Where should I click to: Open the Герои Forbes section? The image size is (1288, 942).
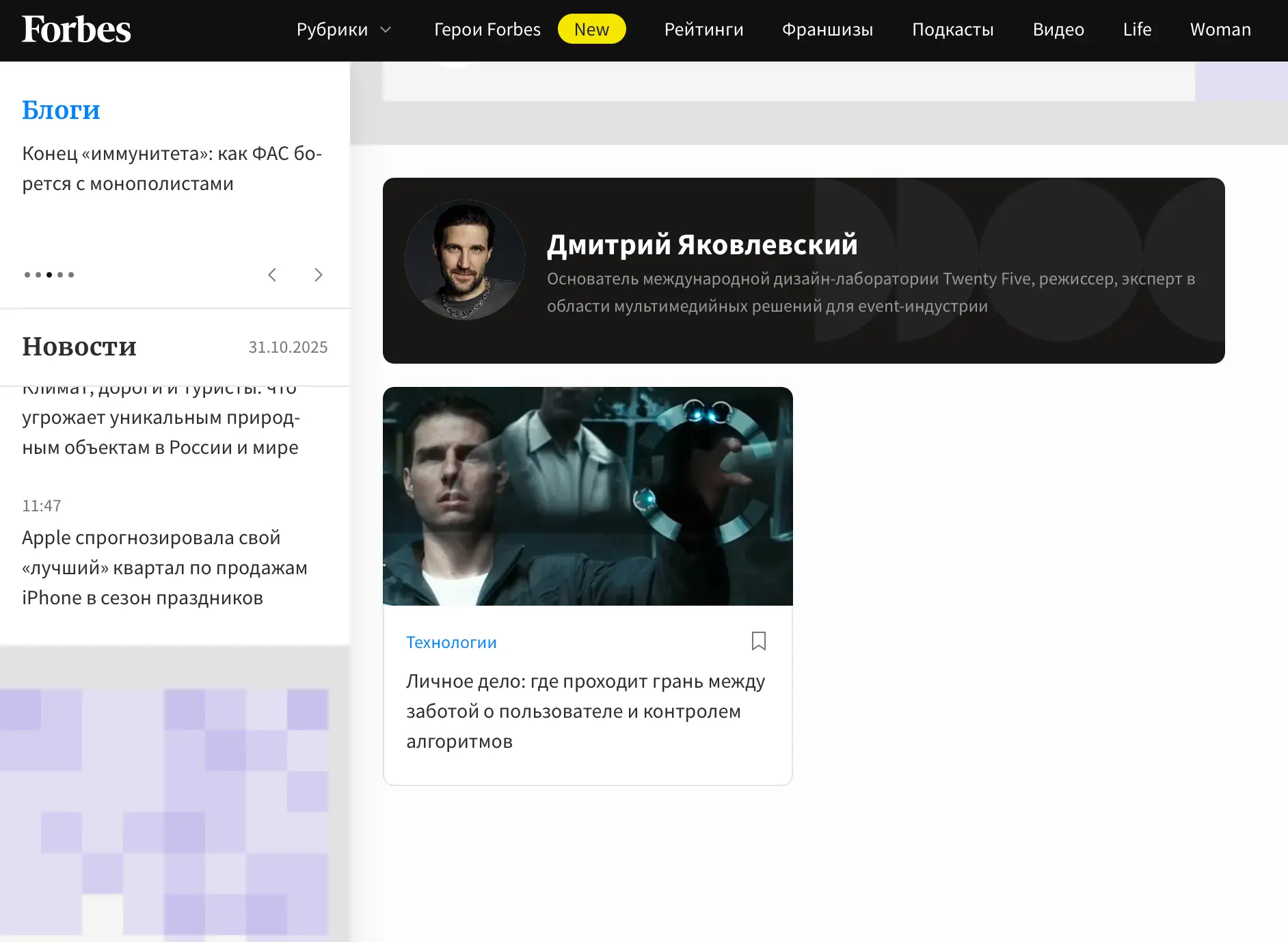coord(487,29)
